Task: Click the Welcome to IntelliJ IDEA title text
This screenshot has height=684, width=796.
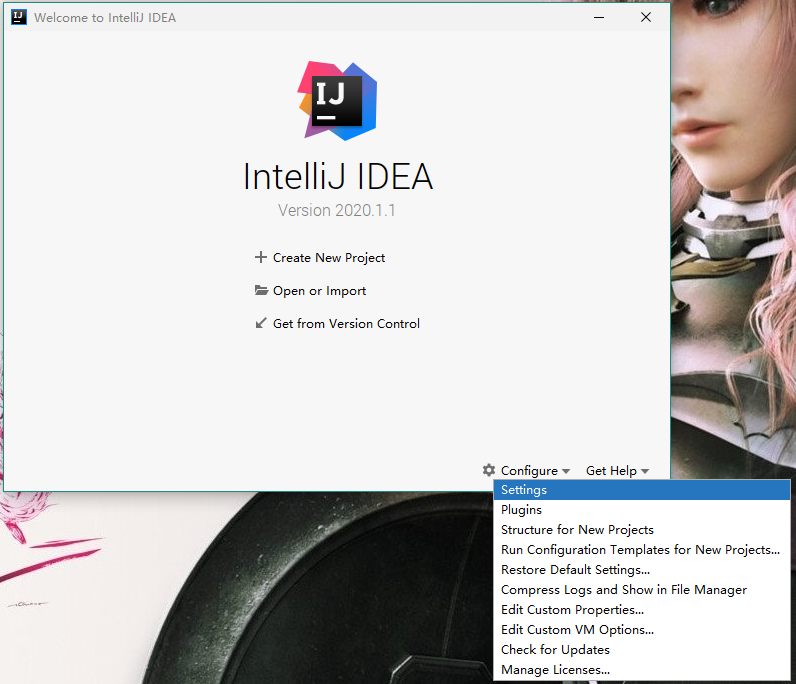Action: point(105,18)
